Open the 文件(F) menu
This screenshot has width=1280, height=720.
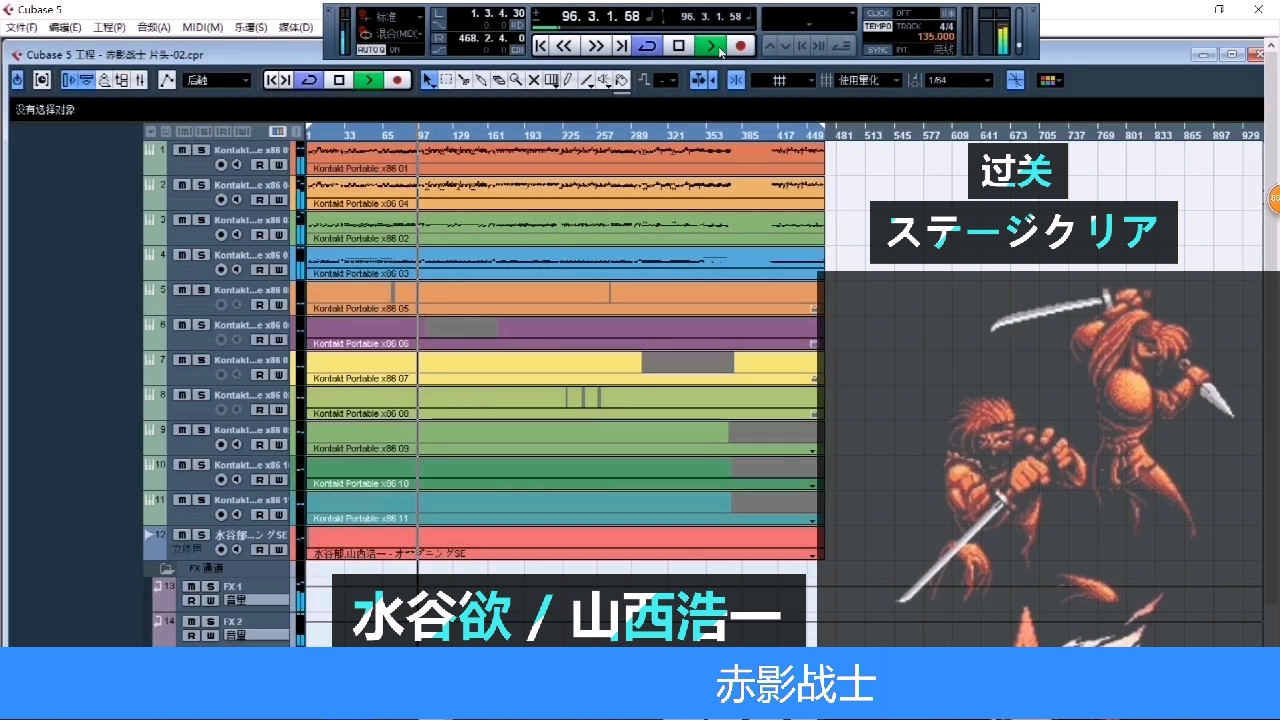coord(21,27)
